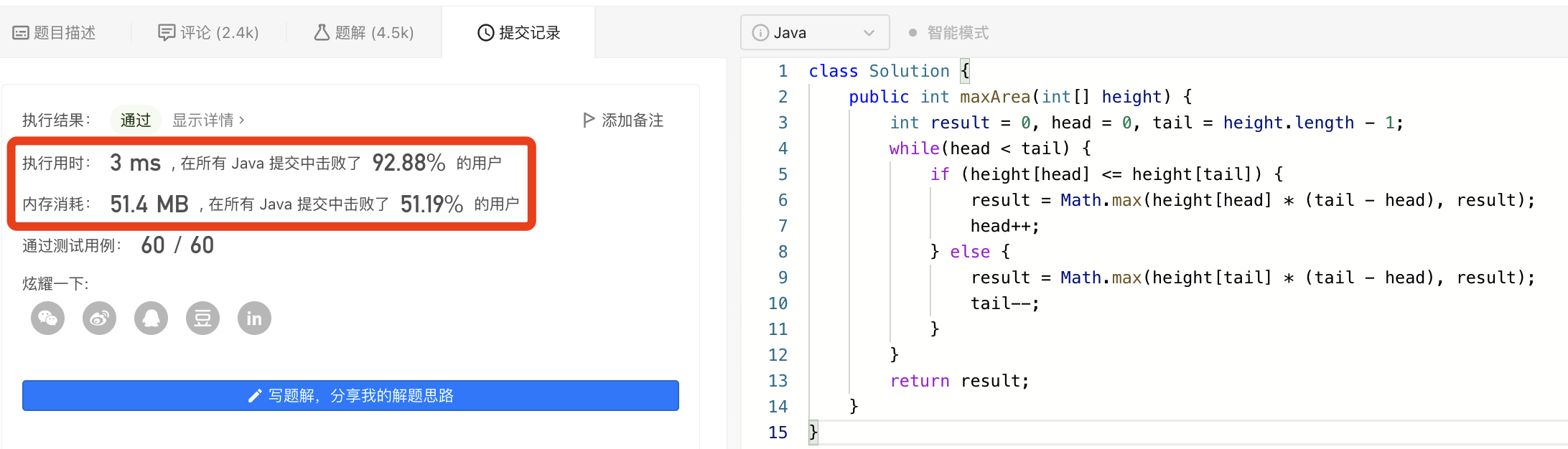Toggle 智能模式 smart mode
The height and width of the screenshot is (449, 1568).
click(949, 33)
